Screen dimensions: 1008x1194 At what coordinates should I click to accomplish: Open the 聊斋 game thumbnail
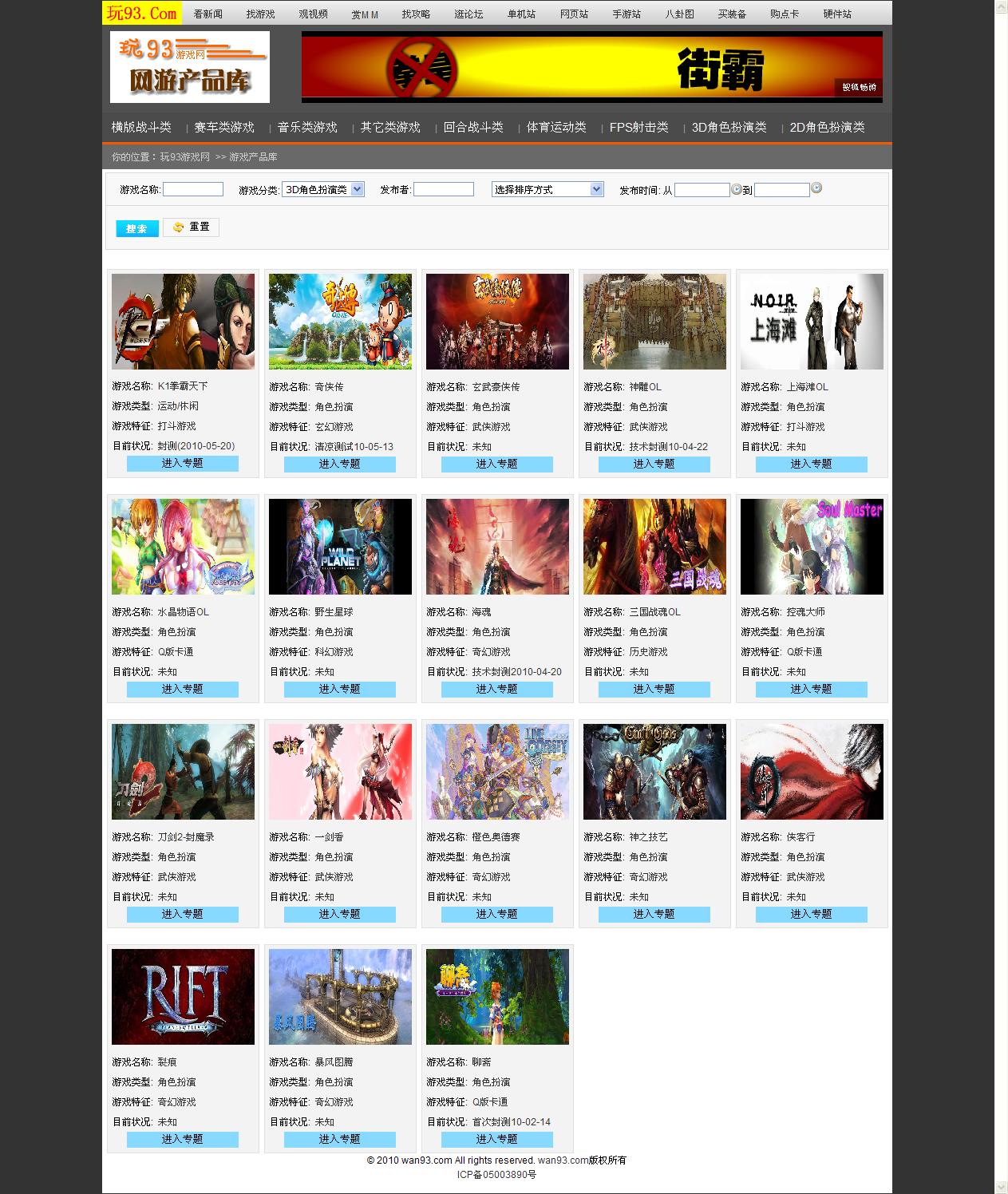click(498, 997)
